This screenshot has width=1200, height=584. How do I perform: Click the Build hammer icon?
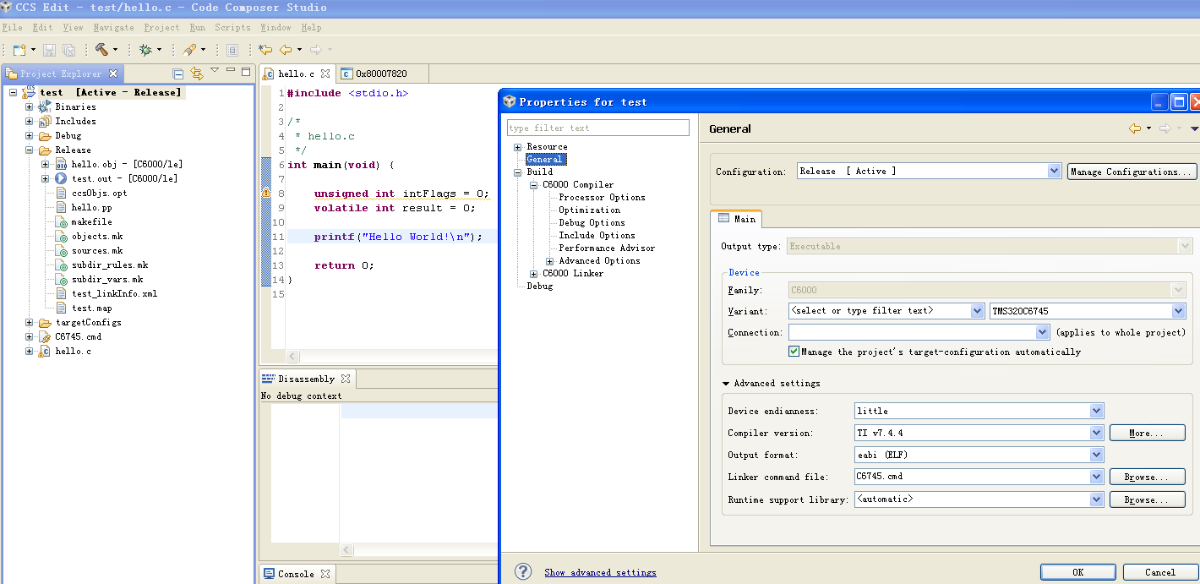coord(101,49)
